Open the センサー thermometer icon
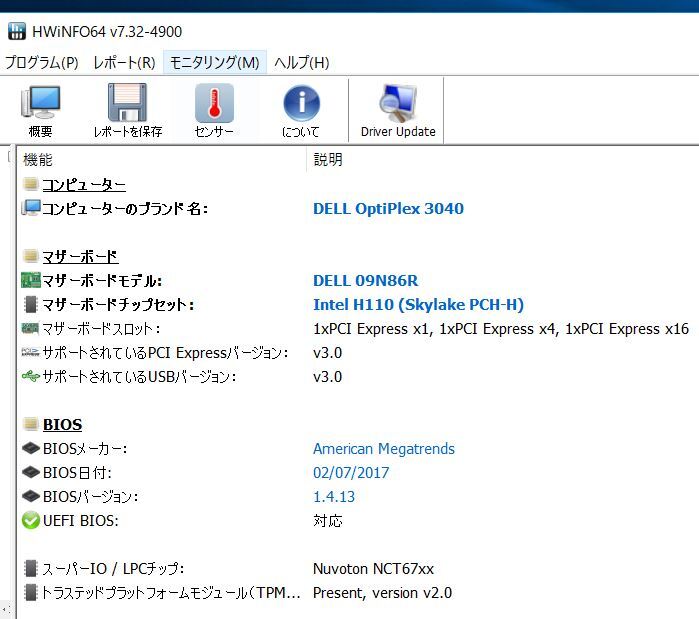Viewport: 699px width, 619px height. 214,103
